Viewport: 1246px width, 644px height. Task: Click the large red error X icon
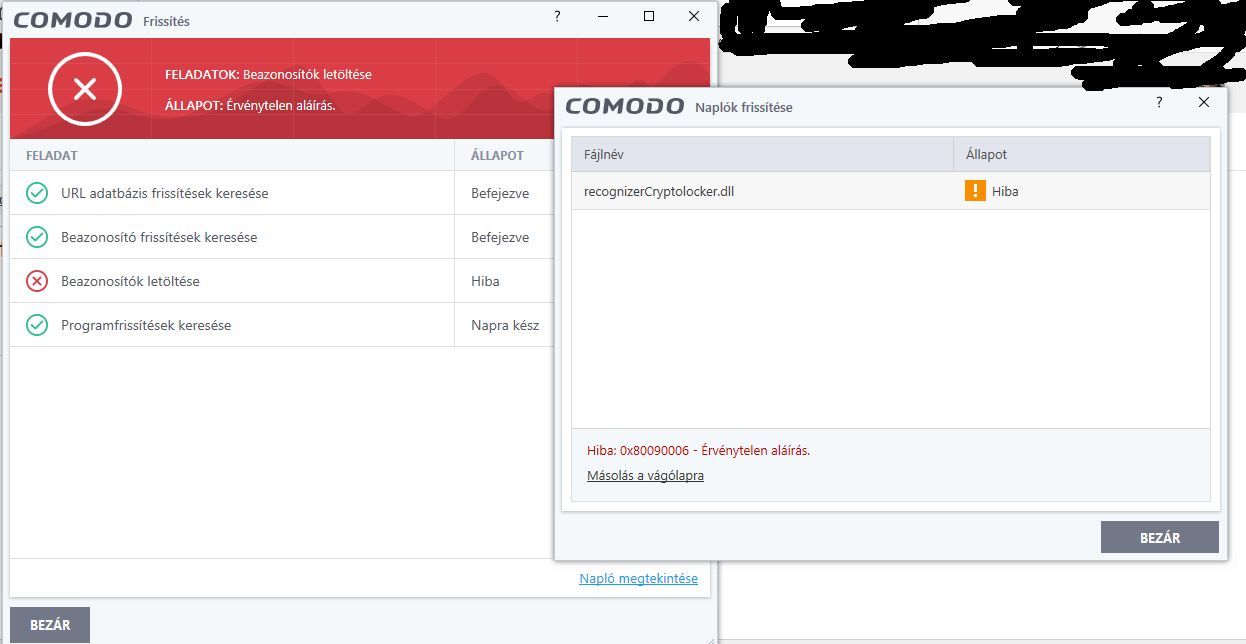click(x=85, y=89)
